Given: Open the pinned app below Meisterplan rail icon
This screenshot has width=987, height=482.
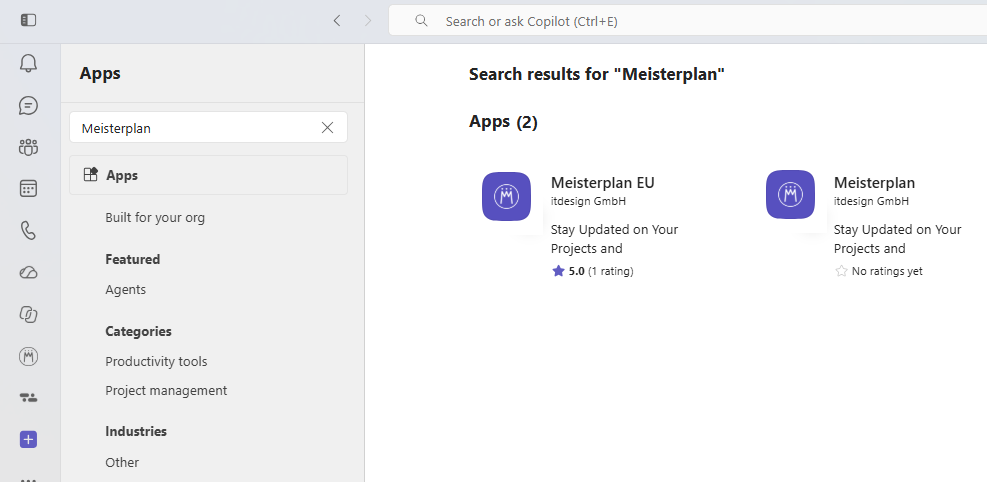Looking at the screenshot, I should point(28,398).
